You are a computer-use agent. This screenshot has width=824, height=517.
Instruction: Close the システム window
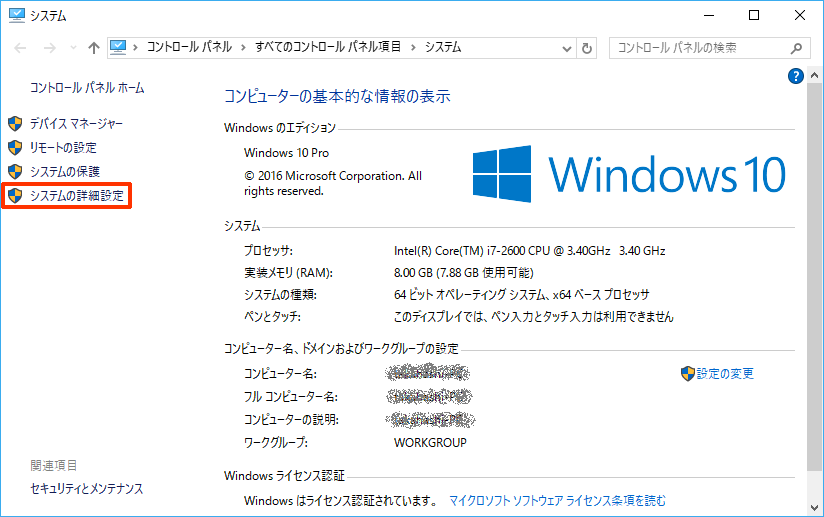pyautogui.click(x=799, y=15)
